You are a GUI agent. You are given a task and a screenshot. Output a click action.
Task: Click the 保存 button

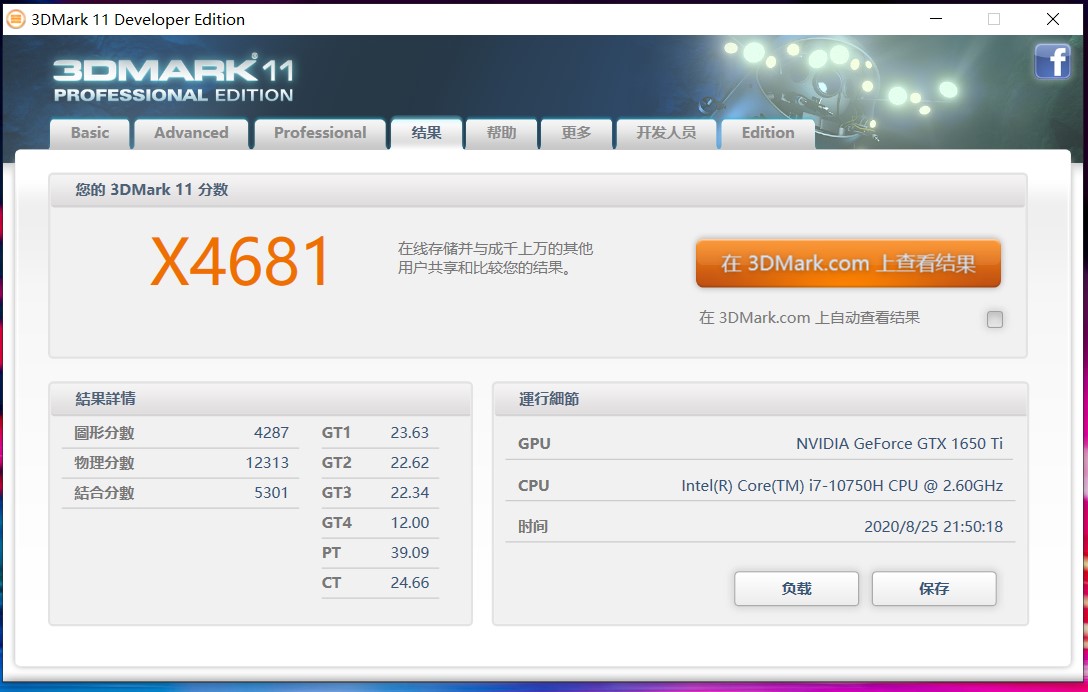pyautogui.click(x=933, y=589)
